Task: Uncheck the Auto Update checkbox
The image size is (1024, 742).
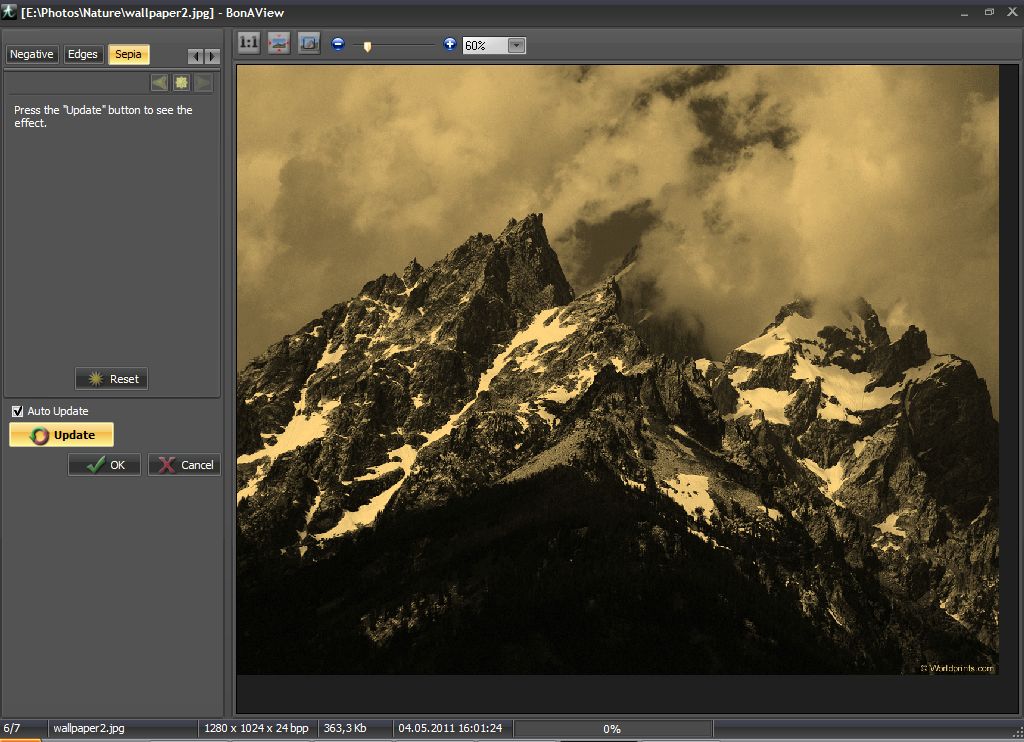Action: pyautogui.click(x=17, y=411)
